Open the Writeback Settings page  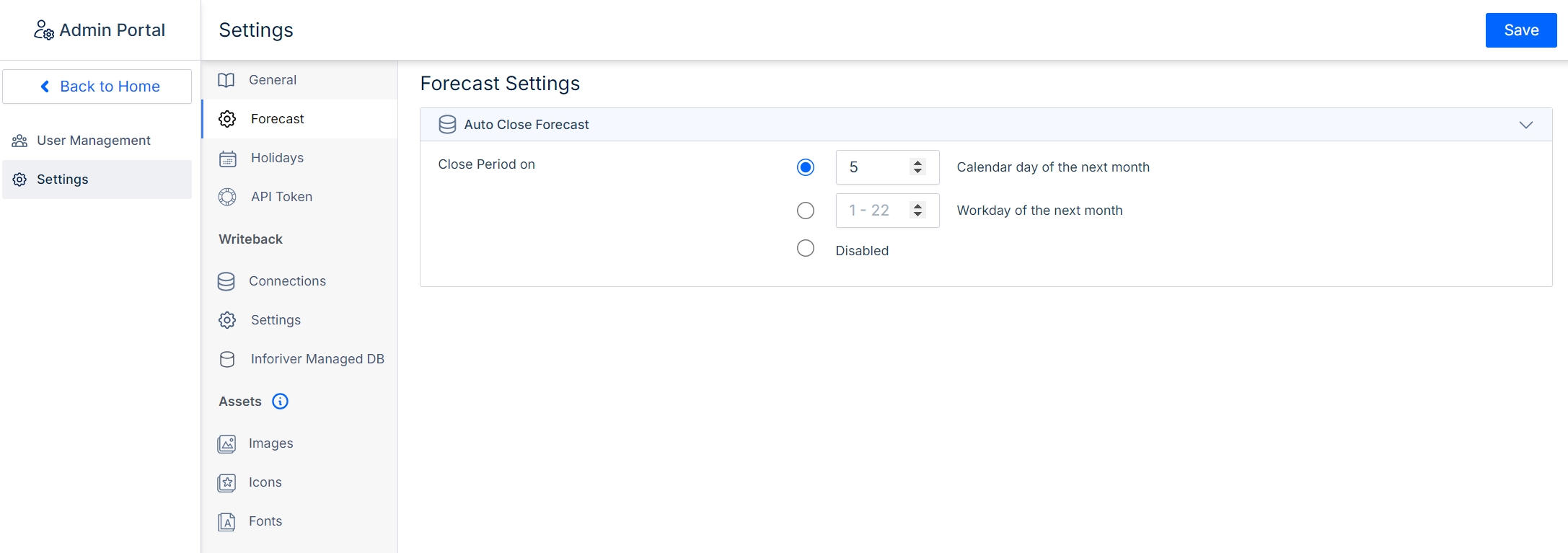[x=276, y=320]
